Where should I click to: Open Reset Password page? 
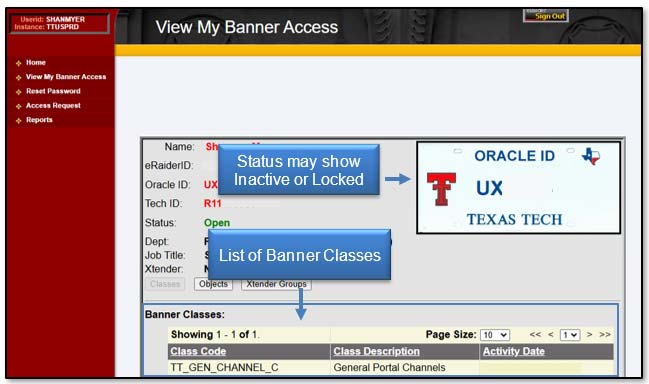[x=53, y=91]
